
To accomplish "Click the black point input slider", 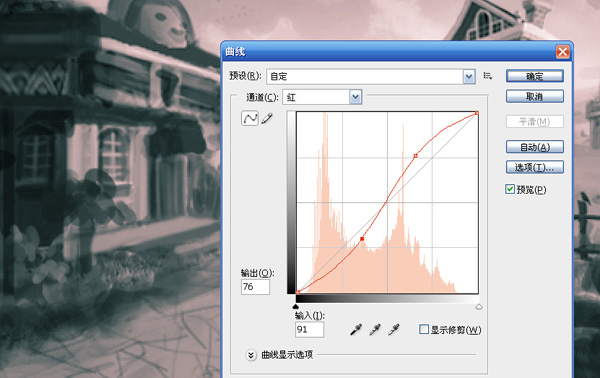I will [295, 306].
